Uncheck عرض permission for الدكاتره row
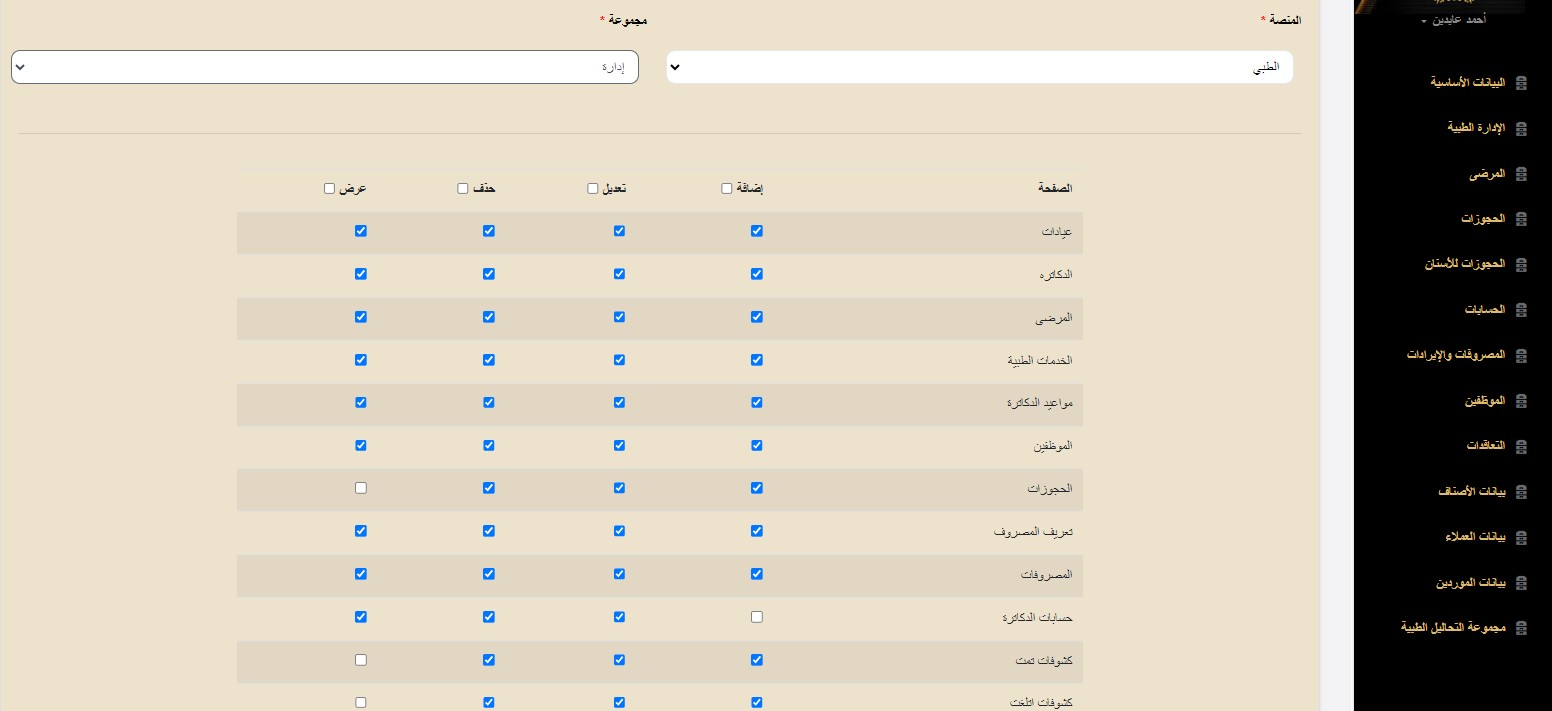This screenshot has height=711, width=1552. tap(361, 274)
